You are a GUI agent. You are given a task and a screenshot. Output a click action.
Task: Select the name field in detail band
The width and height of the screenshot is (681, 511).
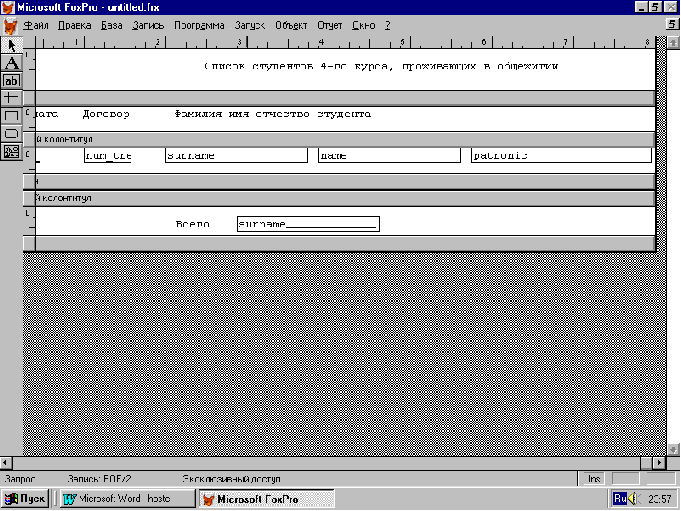(389, 155)
